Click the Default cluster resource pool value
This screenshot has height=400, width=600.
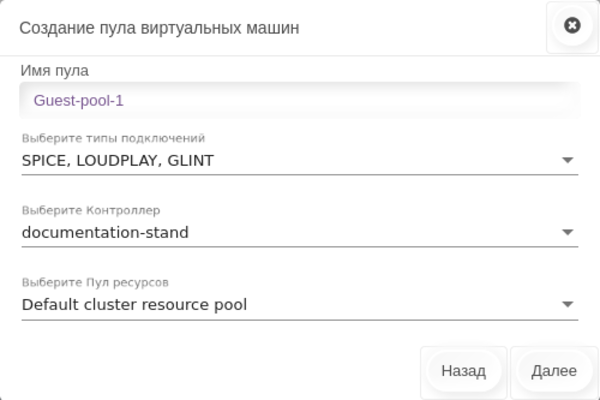pyautogui.click(x=134, y=304)
